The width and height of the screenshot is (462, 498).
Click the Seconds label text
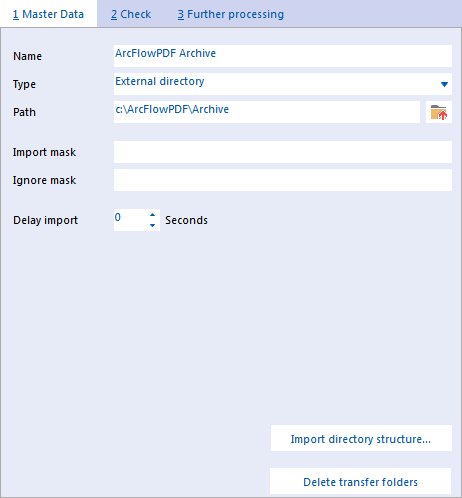pyautogui.click(x=186, y=220)
